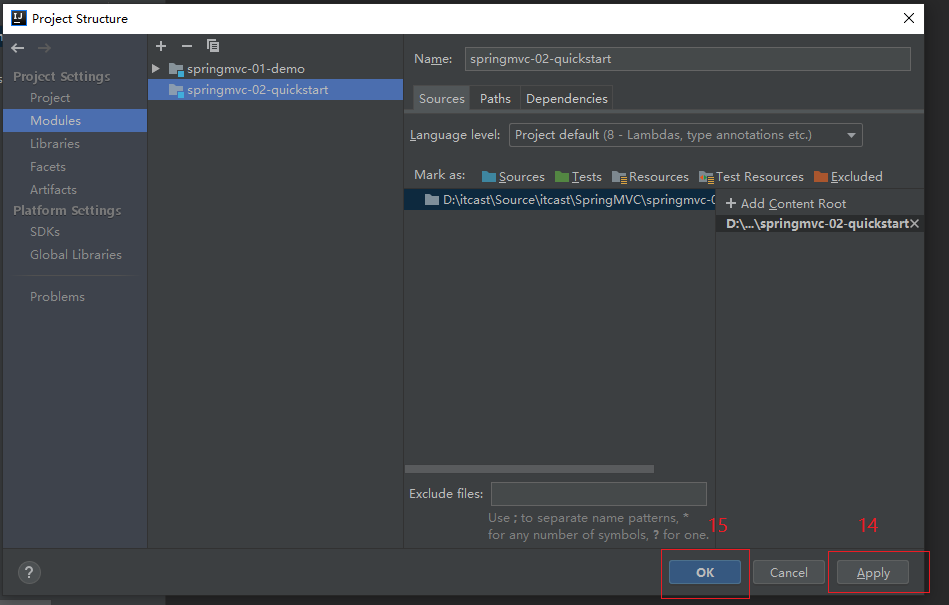This screenshot has height=605, width=949.
Task: Mark folder as Excluded
Action: (848, 177)
